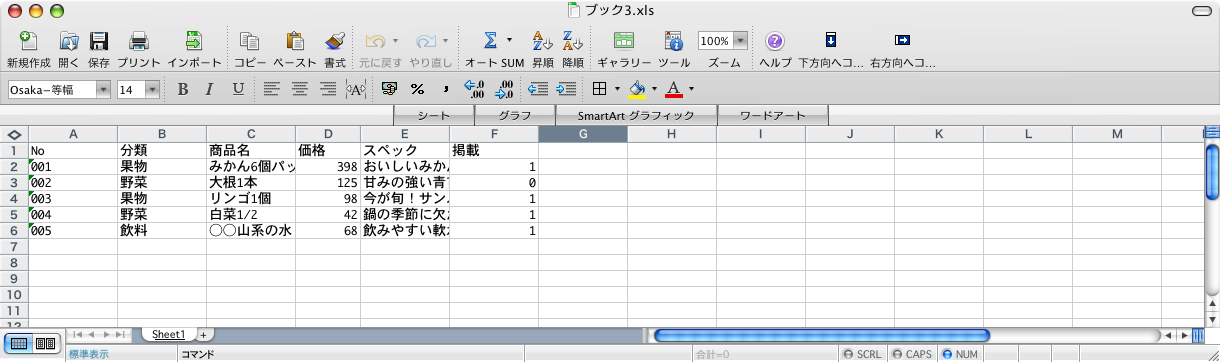This screenshot has width=1220, height=362.
Task: Switch to page layout view button
Action: coord(45,344)
